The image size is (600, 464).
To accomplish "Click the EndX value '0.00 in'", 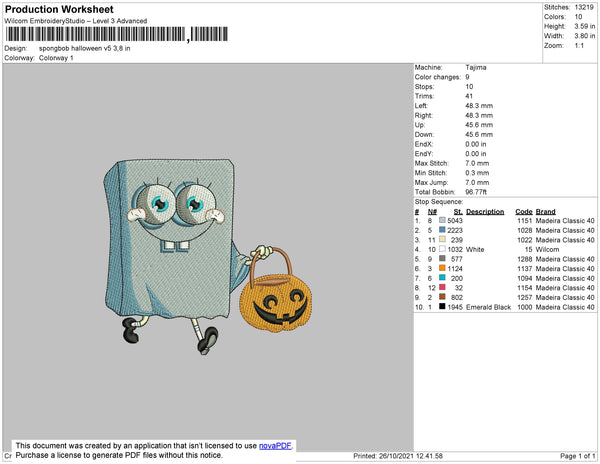I will pyautogui.click(x=476, y=144).
